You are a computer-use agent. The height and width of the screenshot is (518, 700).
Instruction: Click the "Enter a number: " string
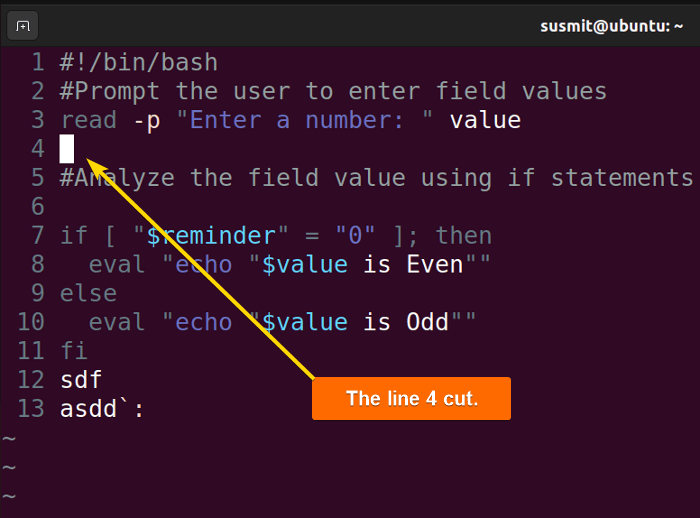[305, 120]
